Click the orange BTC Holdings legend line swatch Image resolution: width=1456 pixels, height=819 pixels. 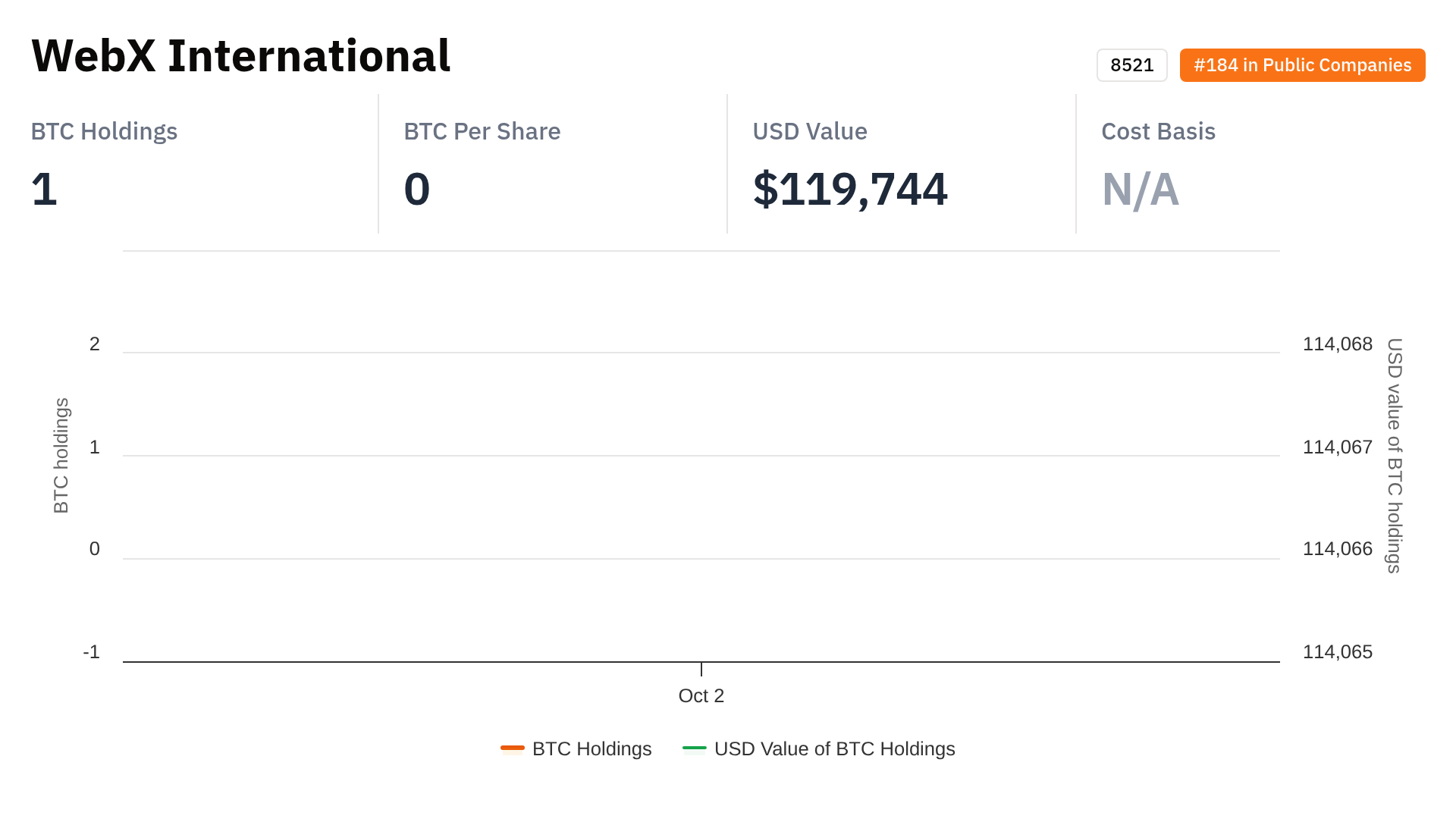(x=513, y=748)
